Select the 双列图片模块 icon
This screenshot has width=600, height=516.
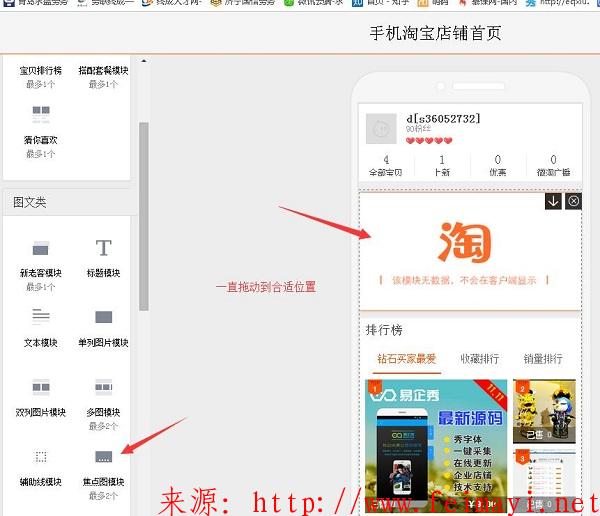(40, 387)
